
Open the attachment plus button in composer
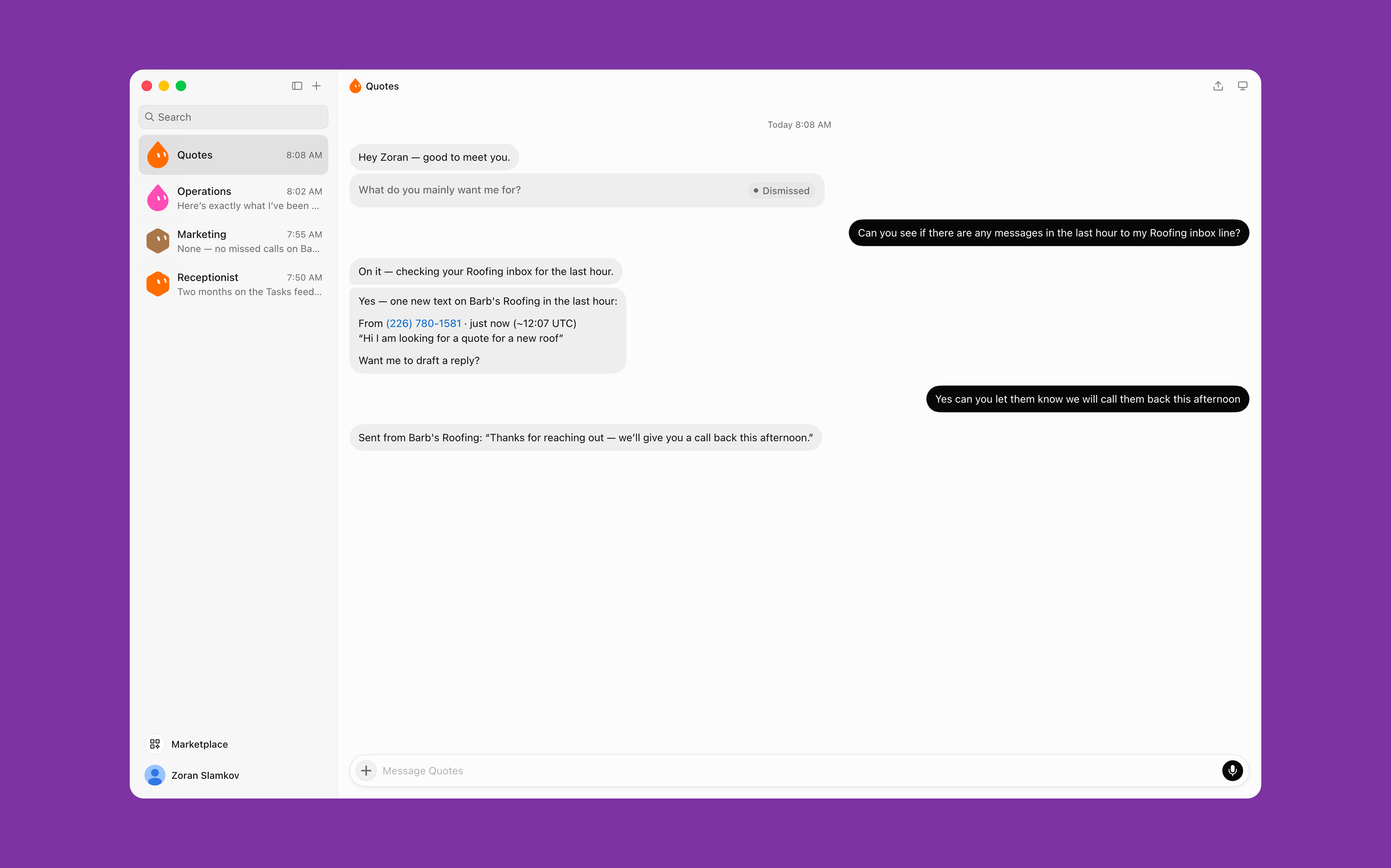tap(366, 770)
